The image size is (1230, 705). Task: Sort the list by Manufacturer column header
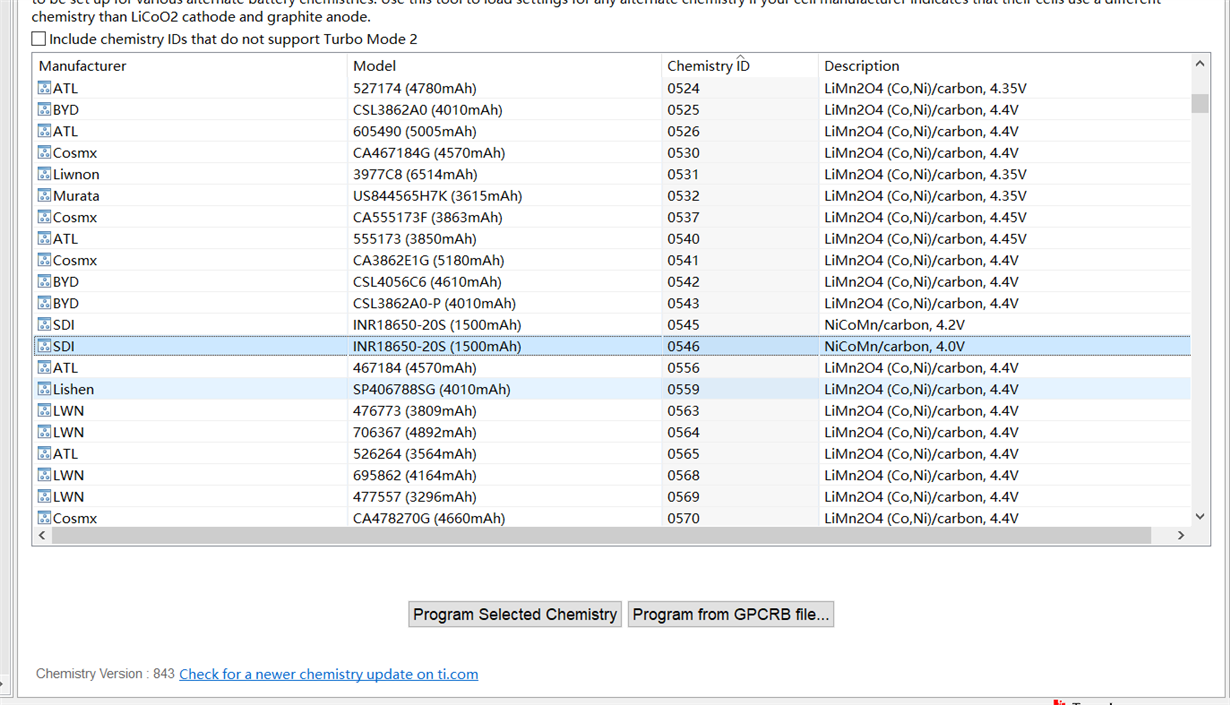[190, 66]
